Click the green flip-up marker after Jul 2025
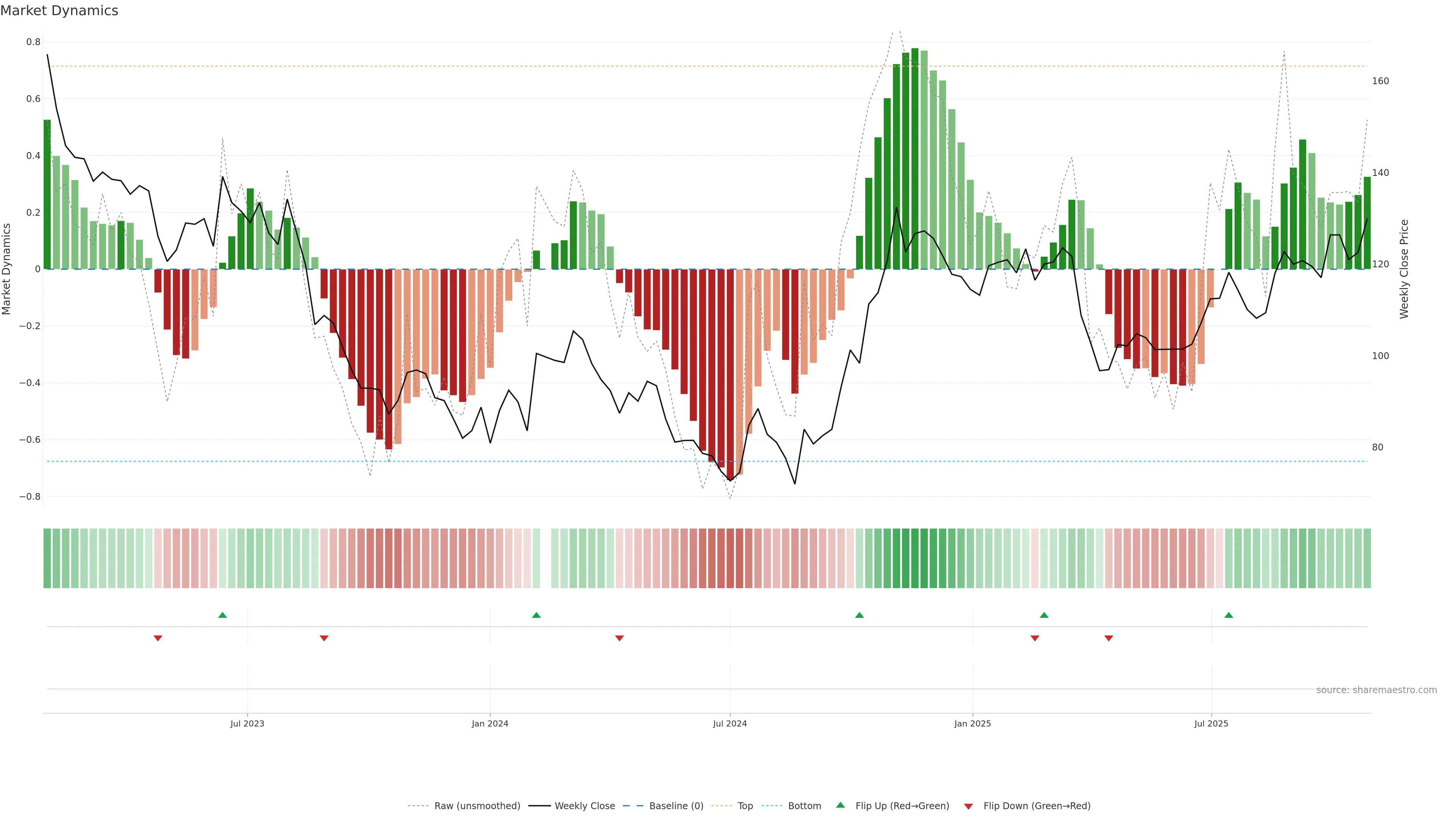The height and width of the screenshot is (819, 1456). 1229,615
